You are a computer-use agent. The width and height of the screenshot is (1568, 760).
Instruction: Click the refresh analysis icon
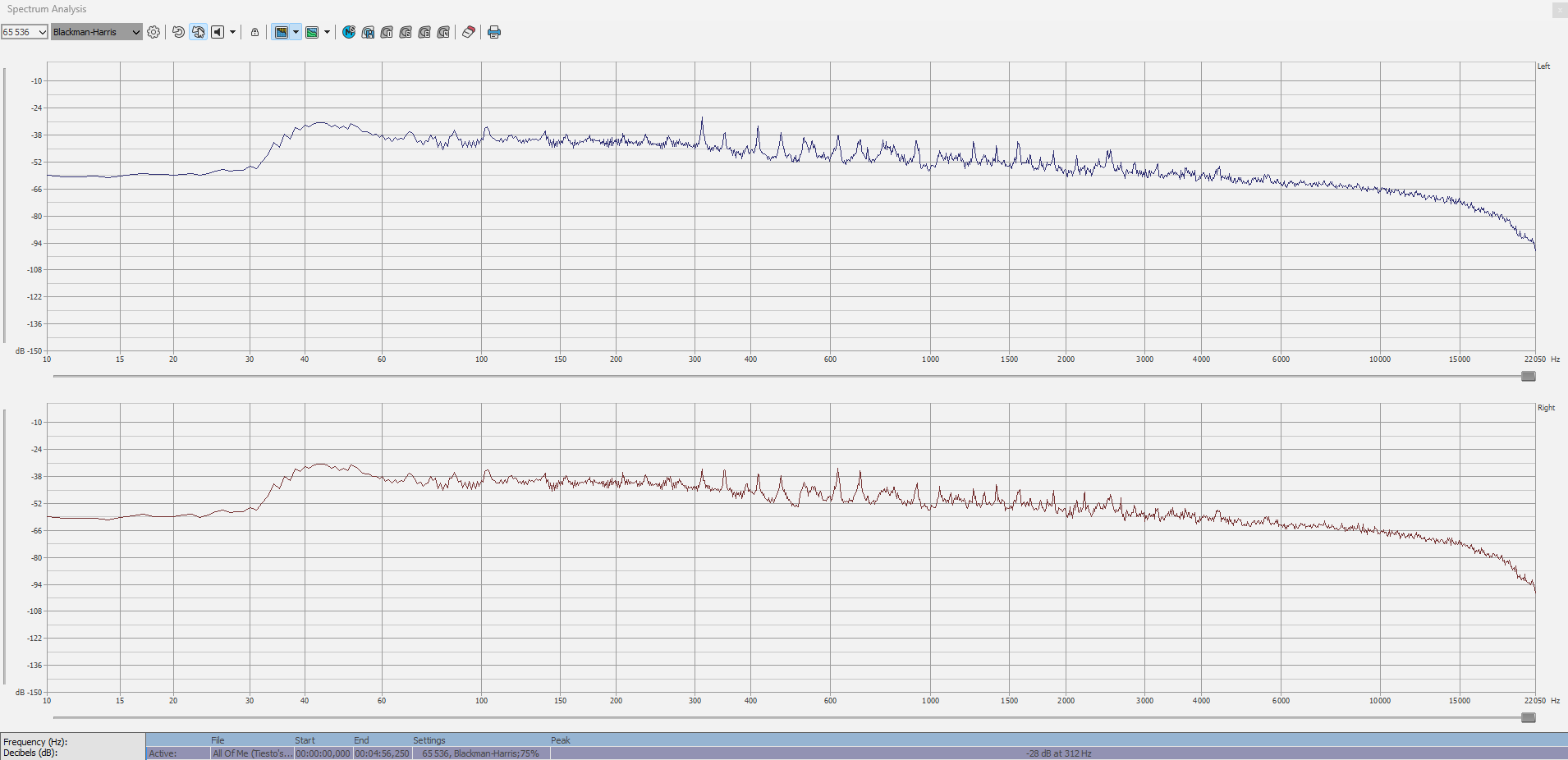(178, 32)
